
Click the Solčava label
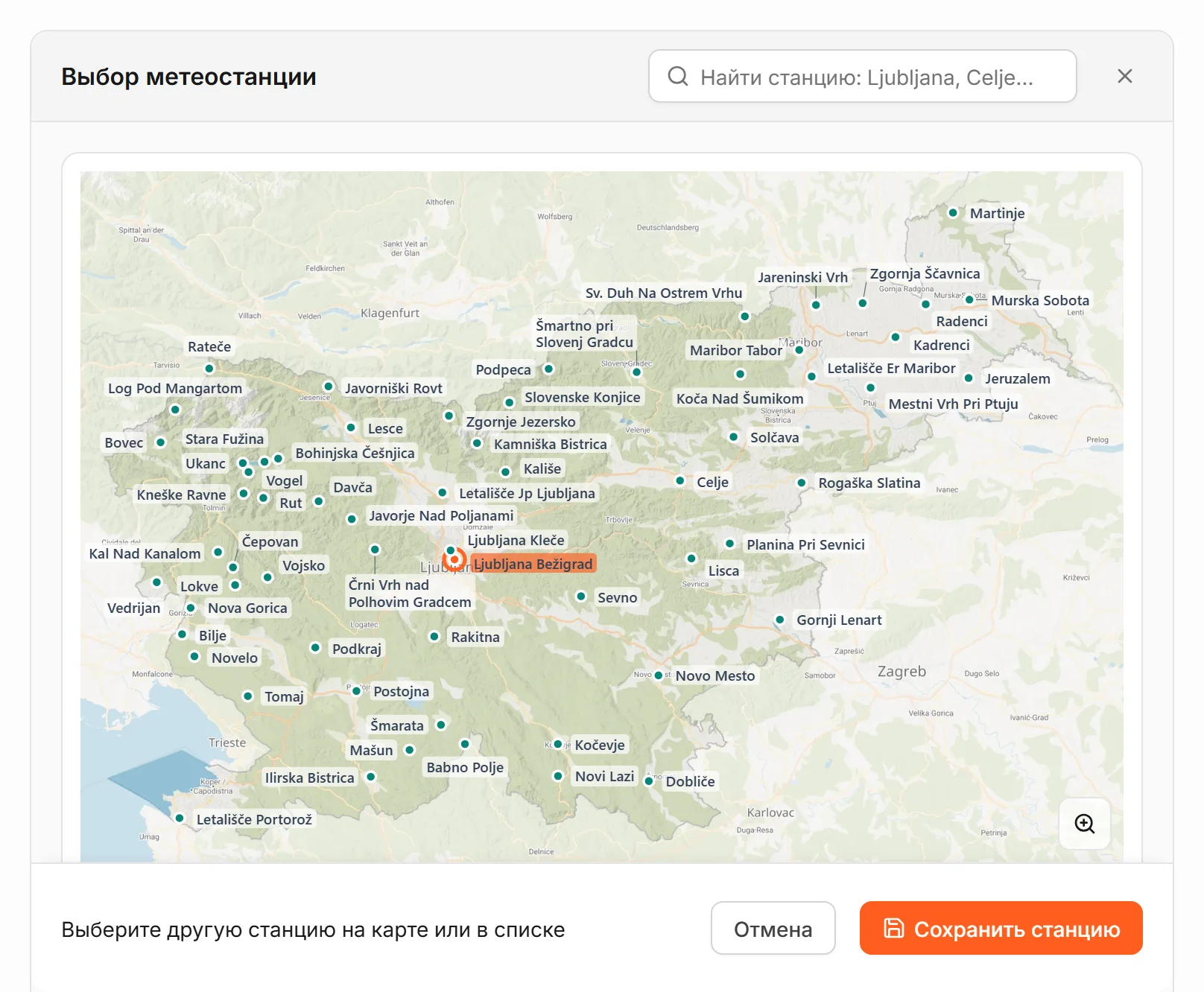[774, 437]
